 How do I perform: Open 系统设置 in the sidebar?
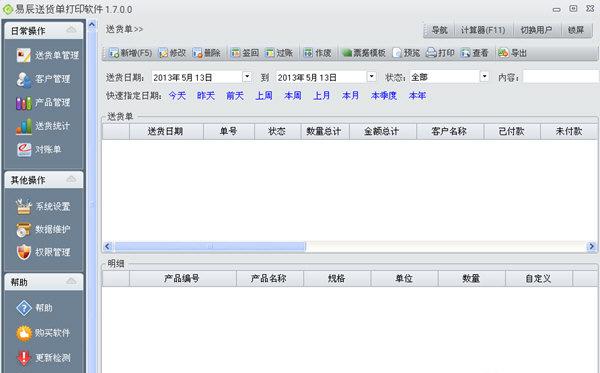pos(43,207)
